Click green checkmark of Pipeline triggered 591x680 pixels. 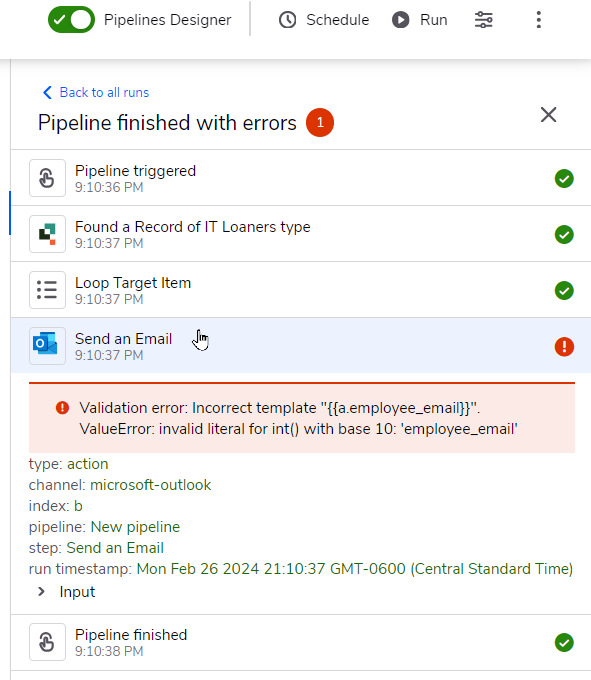[564, 179]
